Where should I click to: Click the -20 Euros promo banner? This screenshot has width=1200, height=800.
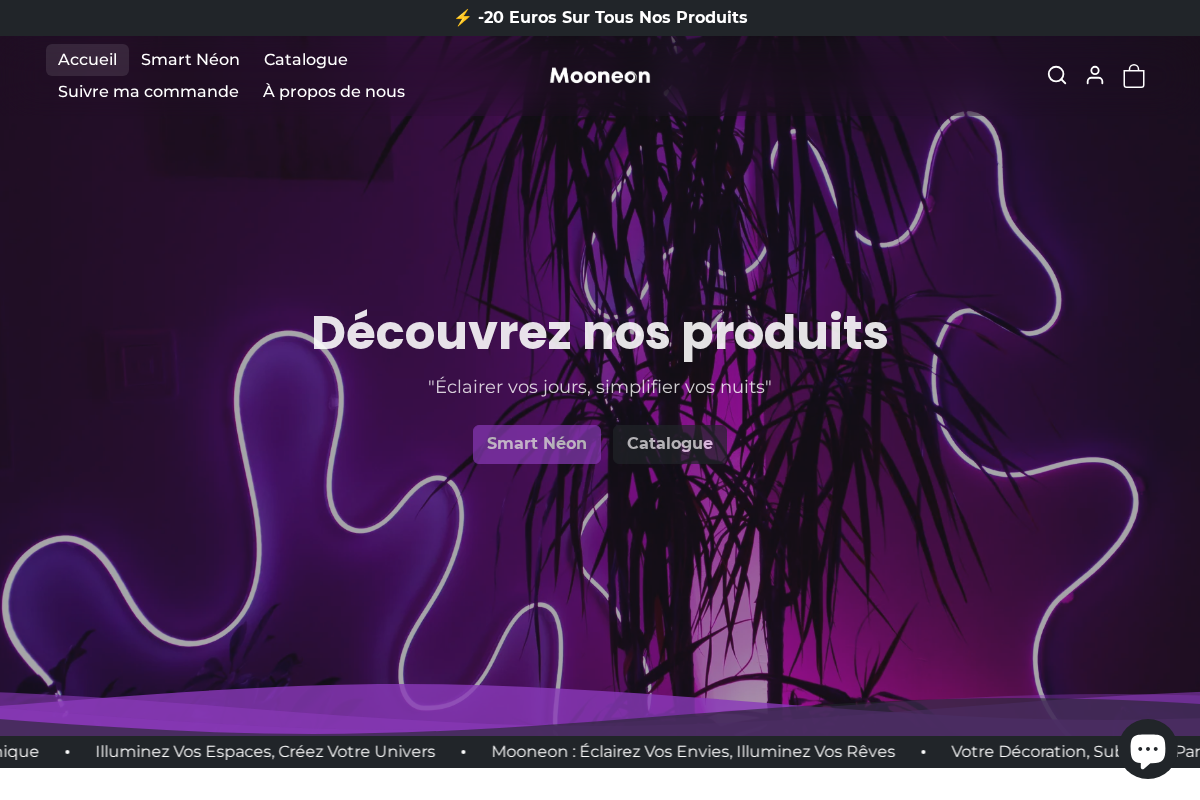[612, 17]
